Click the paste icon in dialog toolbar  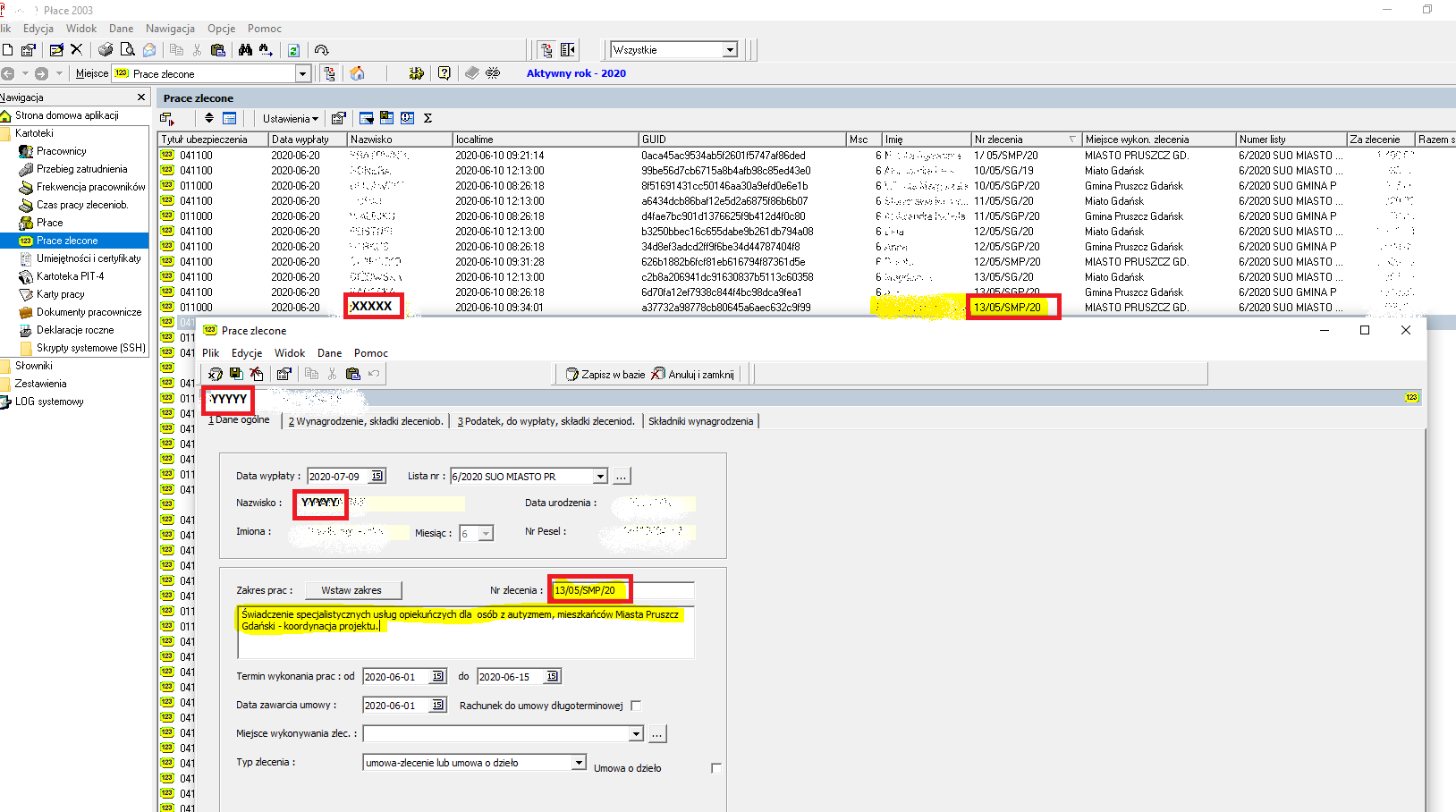coord(352,374)
